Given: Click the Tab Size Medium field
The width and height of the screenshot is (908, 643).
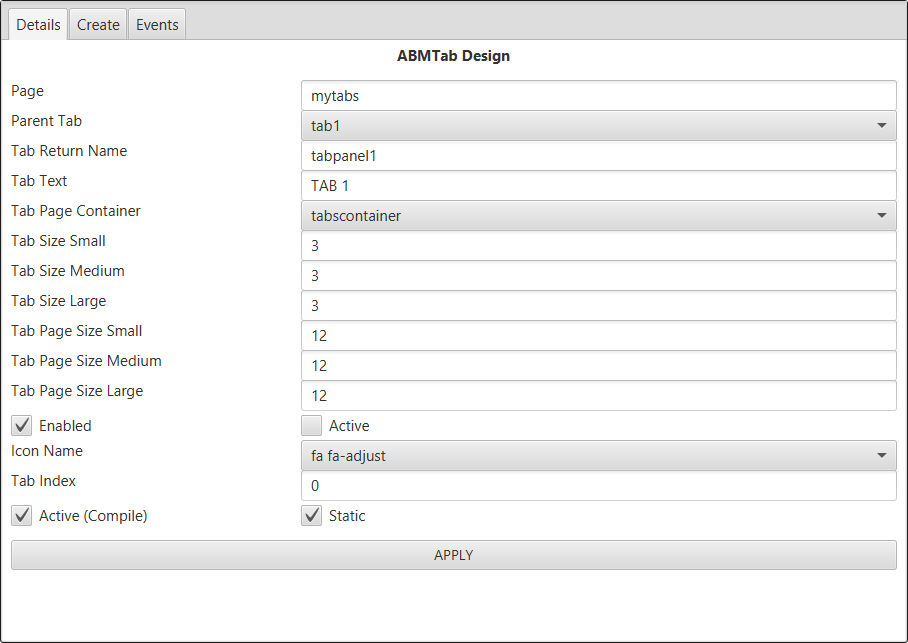Looking at the screenshot, I should (x=598, y=276).
